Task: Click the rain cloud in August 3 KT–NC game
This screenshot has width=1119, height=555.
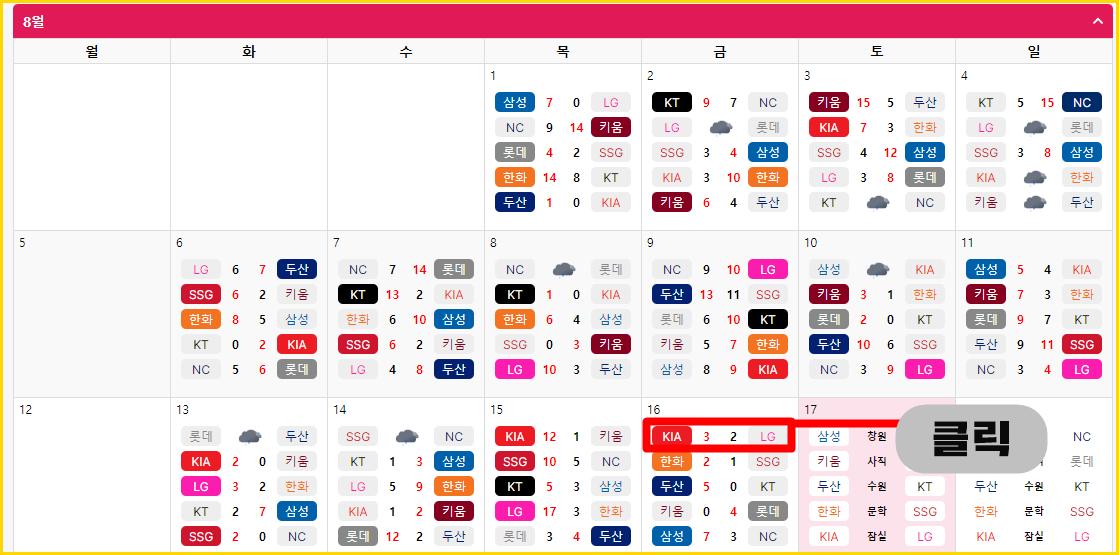Action: [x=876, y=203]
